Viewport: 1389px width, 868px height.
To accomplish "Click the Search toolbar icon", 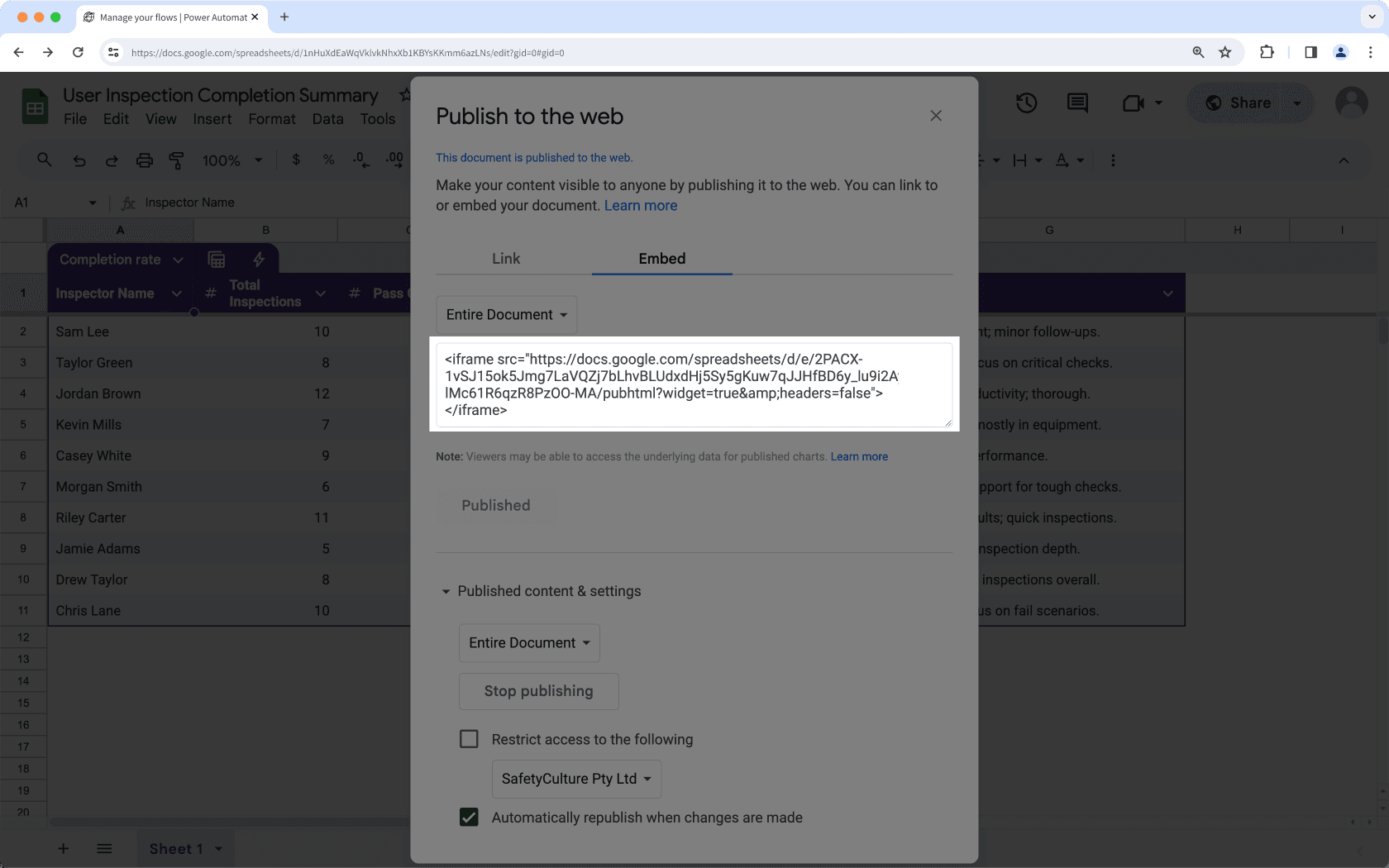I will click(x=44, y=160).
